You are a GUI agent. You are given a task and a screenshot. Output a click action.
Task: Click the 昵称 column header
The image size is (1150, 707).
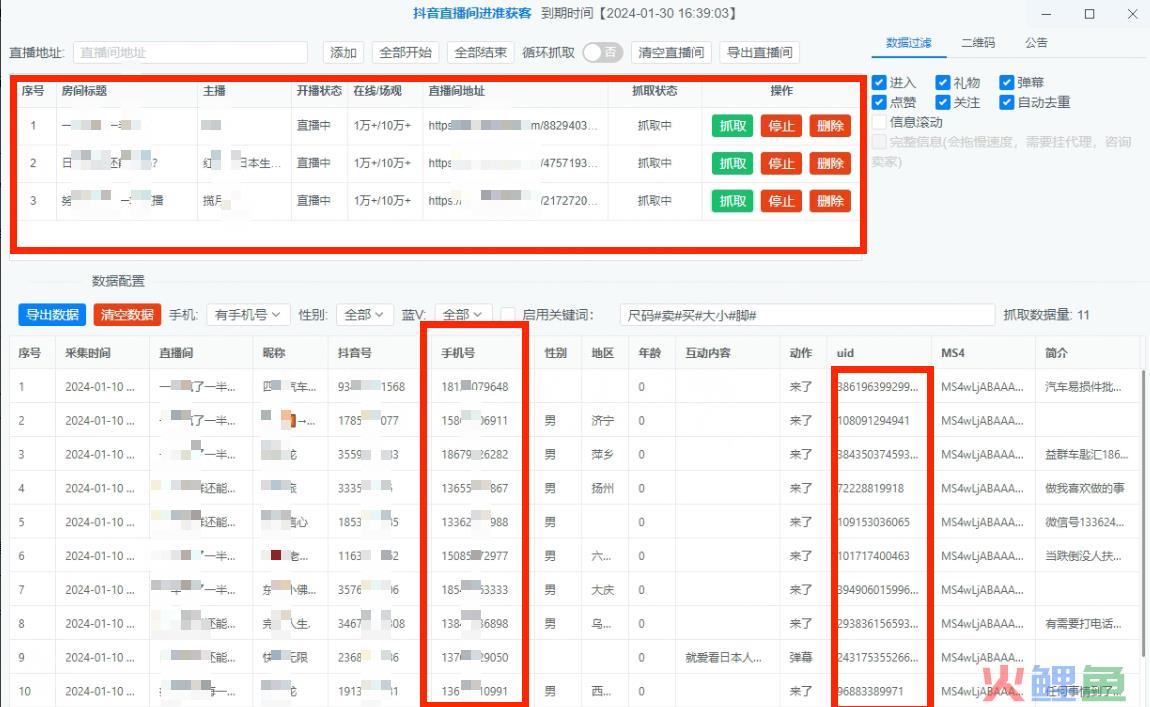[274, 353]
